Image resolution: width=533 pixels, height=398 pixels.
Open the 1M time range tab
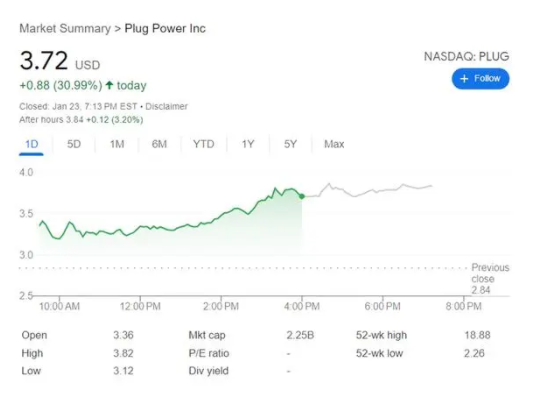[117, 144]
